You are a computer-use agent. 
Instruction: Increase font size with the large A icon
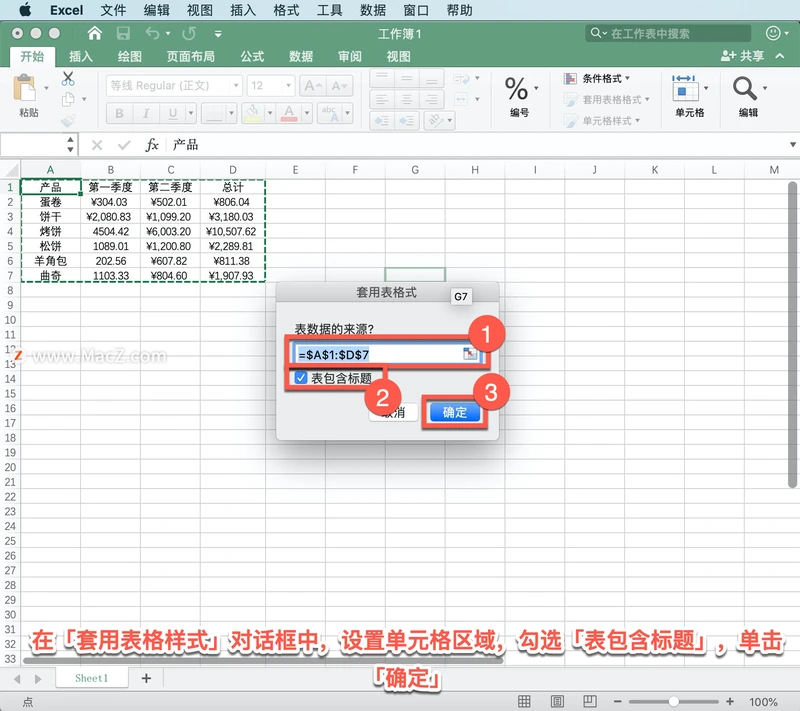click(x=313, y=86)
